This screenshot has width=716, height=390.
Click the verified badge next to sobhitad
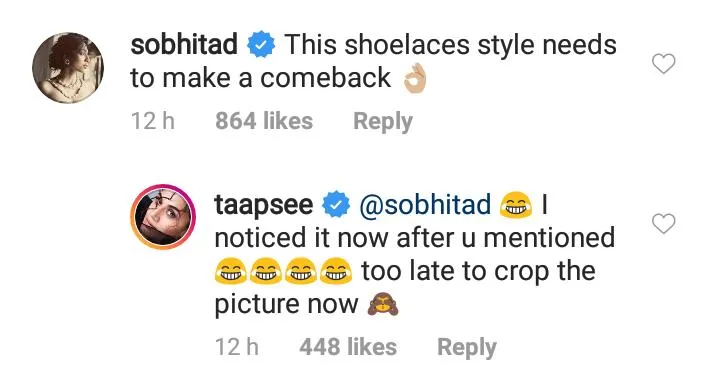coord(261,45)
